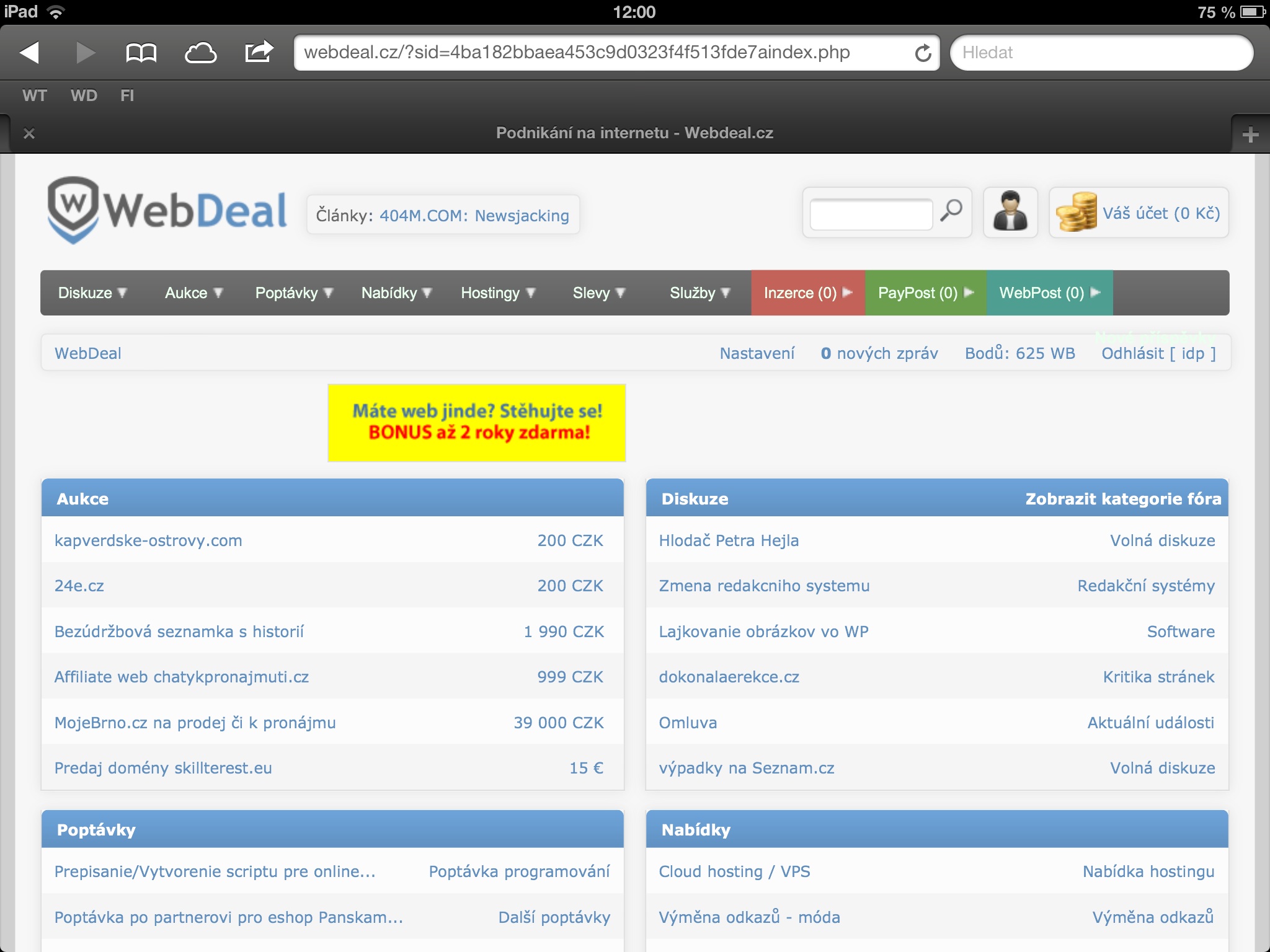
Task: Open the bookmarks book icon
Action: coord(141,53)
